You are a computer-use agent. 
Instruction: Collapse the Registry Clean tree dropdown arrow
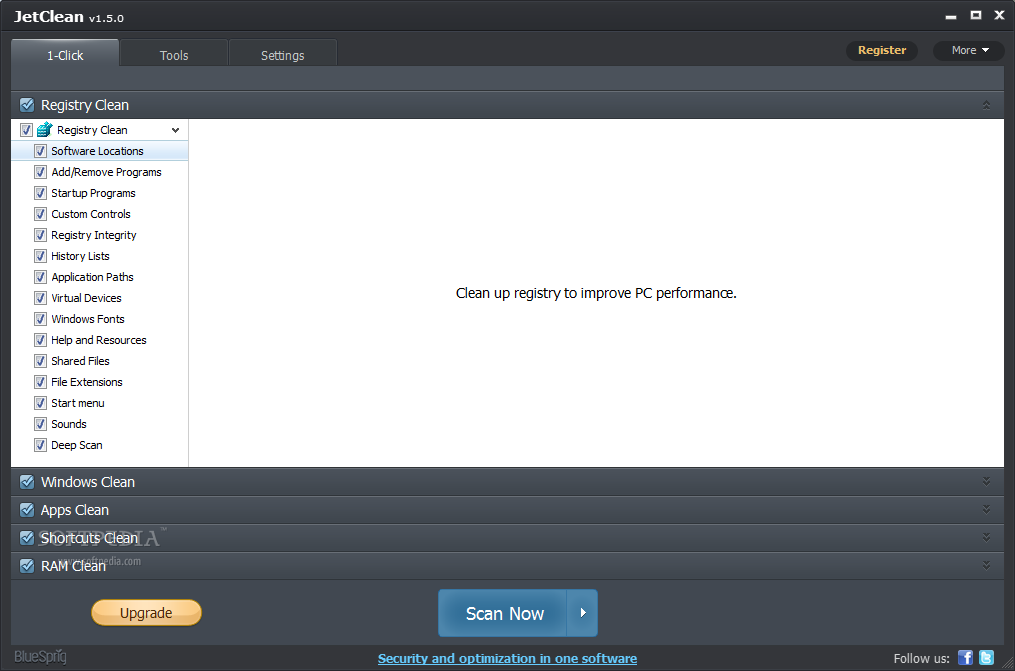click(175, 130)
